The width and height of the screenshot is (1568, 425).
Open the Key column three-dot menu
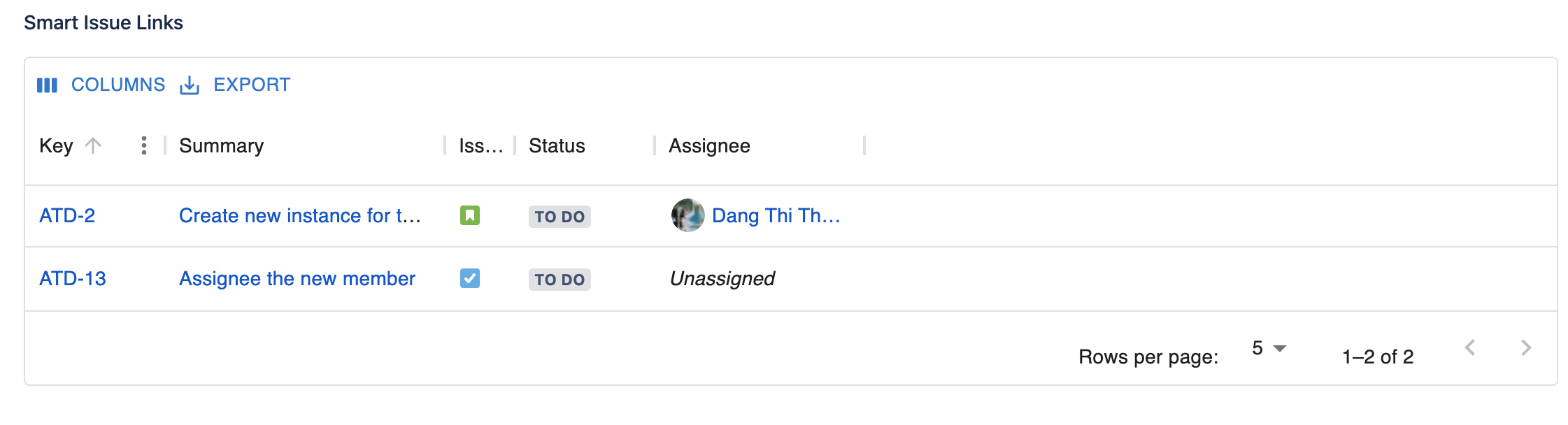tap(143, 145)
